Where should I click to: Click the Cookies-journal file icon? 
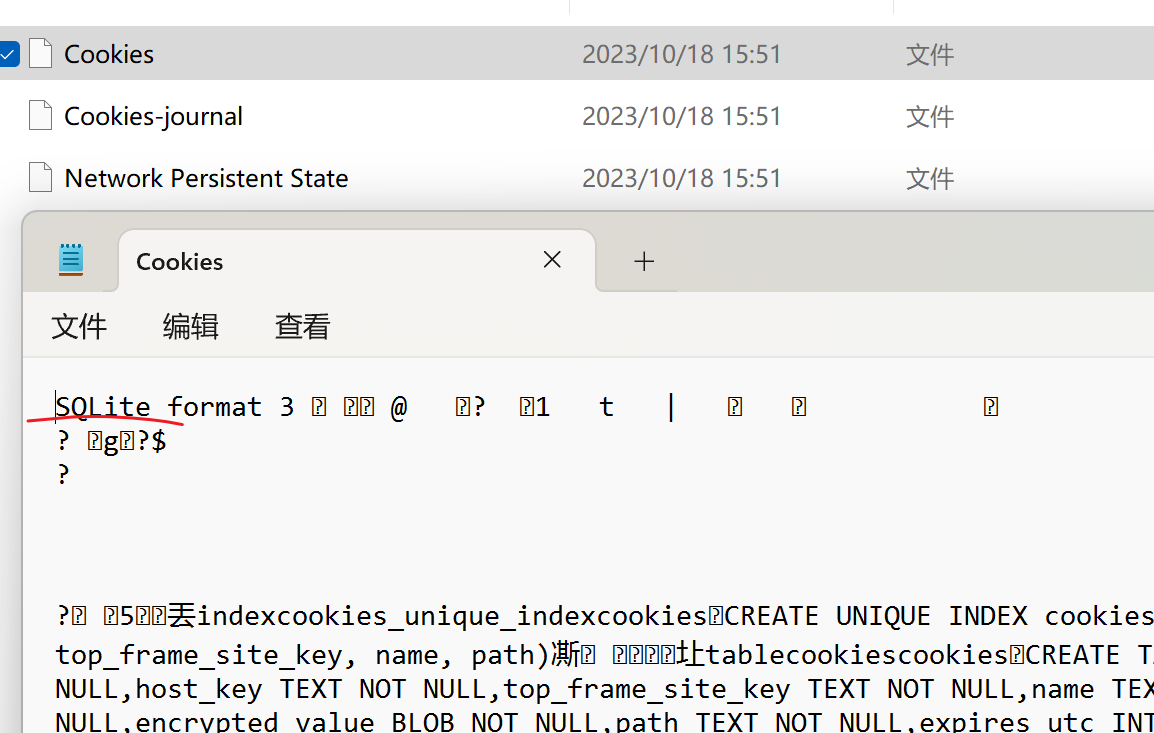[x=41, y=116]
